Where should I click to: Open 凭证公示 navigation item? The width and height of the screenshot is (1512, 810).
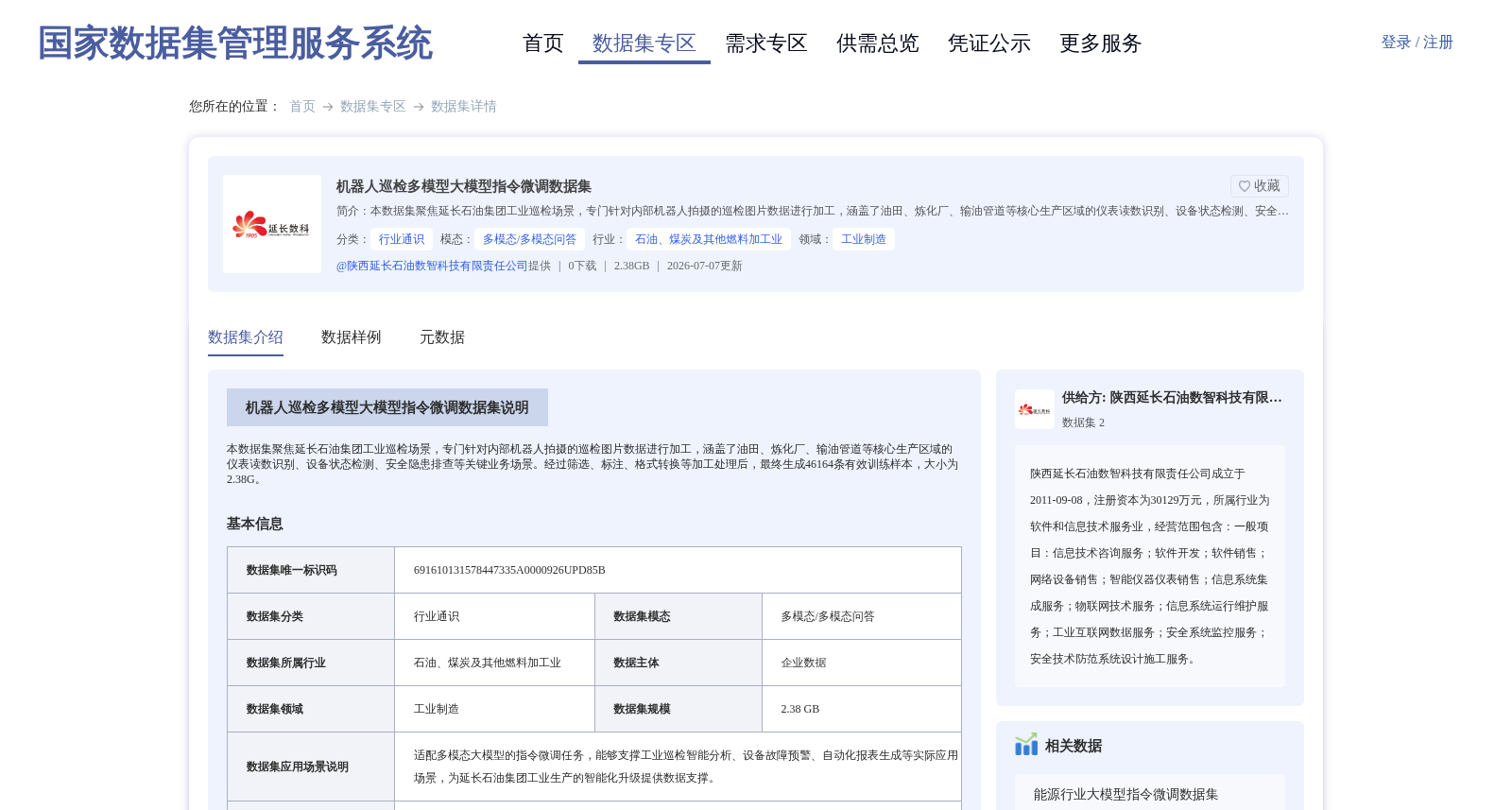click(x=989, y=43)
